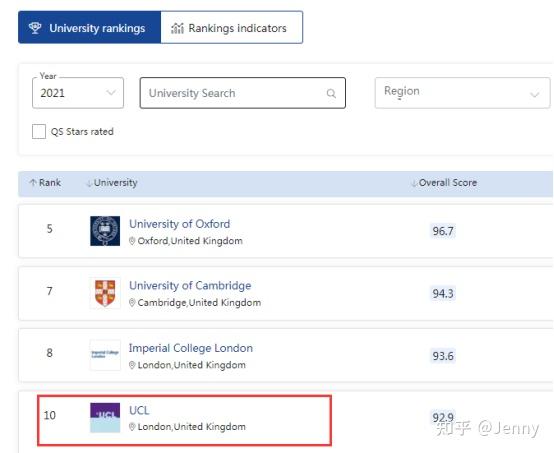Image resolution: width=554 pixels, height=453 pixels.
Task: Click the purple UCL logo
Action: coord(105,418)
